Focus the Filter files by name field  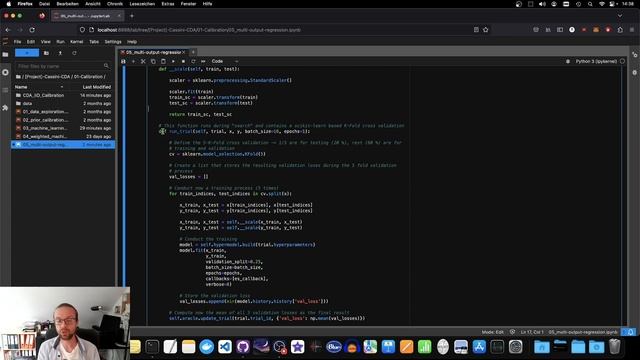point(62,66)
